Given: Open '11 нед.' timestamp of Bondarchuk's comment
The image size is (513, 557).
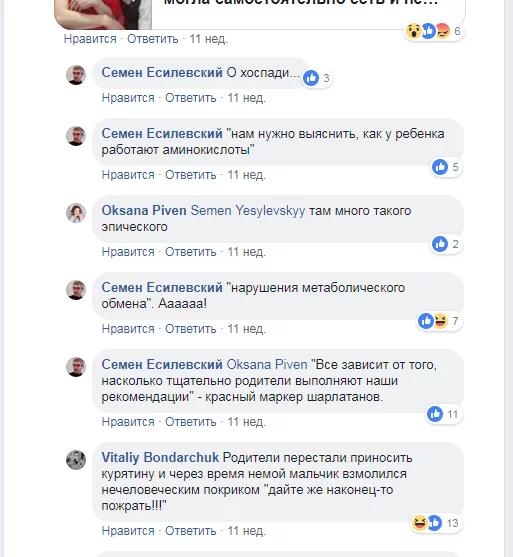Looking at the screenshot, I should point(246,531).
